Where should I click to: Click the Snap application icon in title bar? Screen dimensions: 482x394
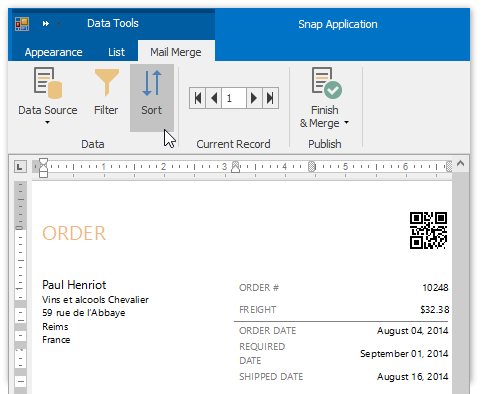click(22, 24)
